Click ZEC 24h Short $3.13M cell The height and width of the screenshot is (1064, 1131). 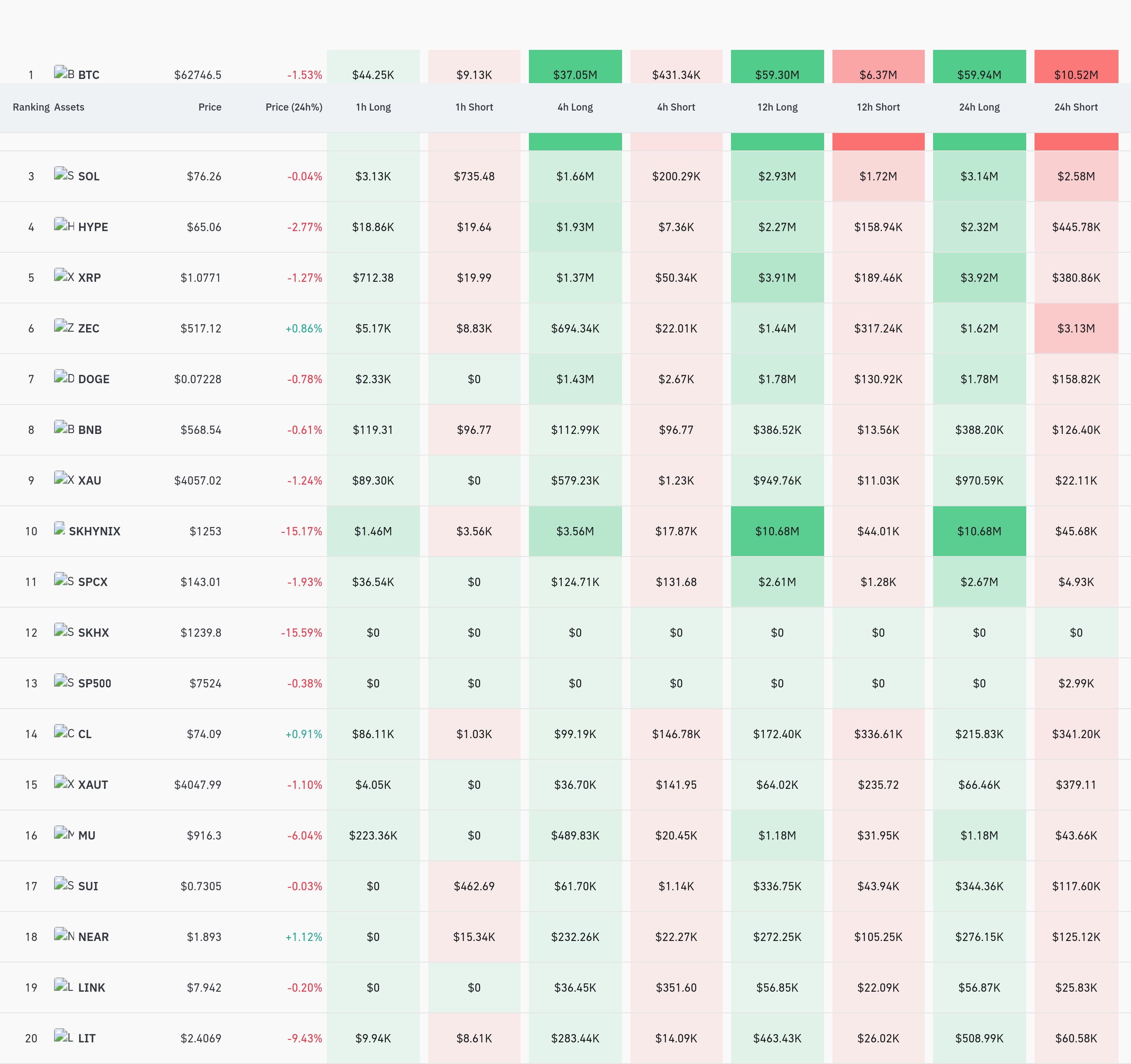(x=1076, y=328)
